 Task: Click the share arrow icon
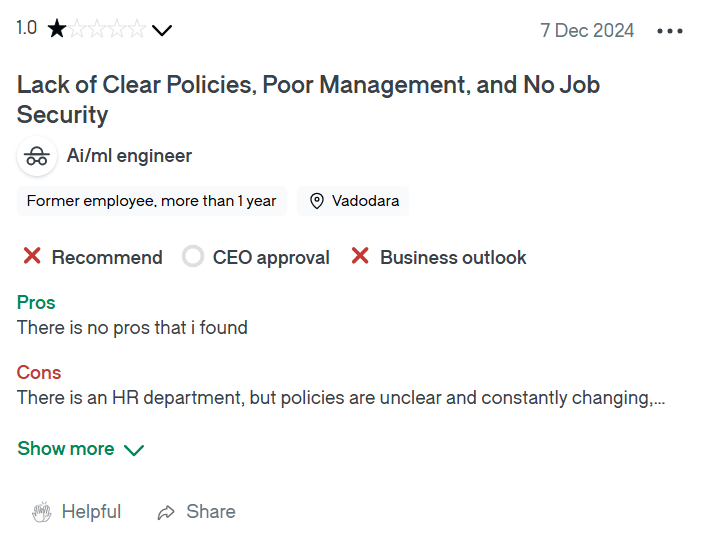pos(166,512)
